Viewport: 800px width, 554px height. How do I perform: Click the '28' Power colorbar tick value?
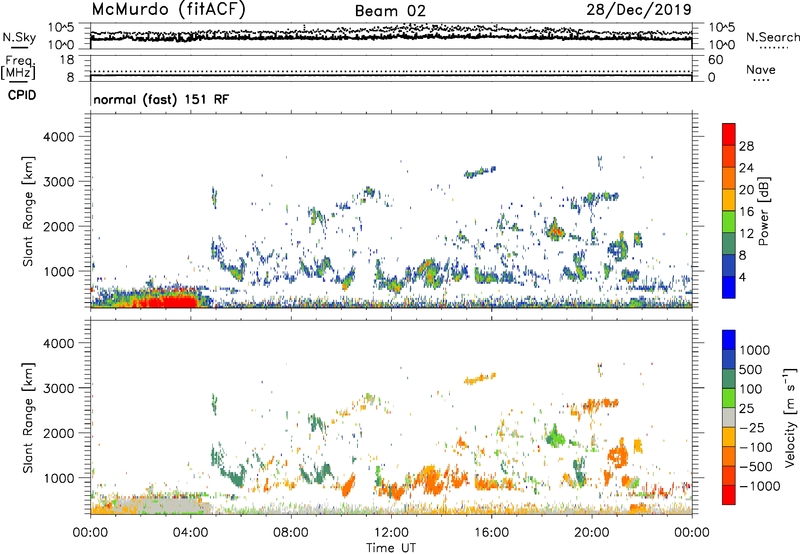coord(746,146)
